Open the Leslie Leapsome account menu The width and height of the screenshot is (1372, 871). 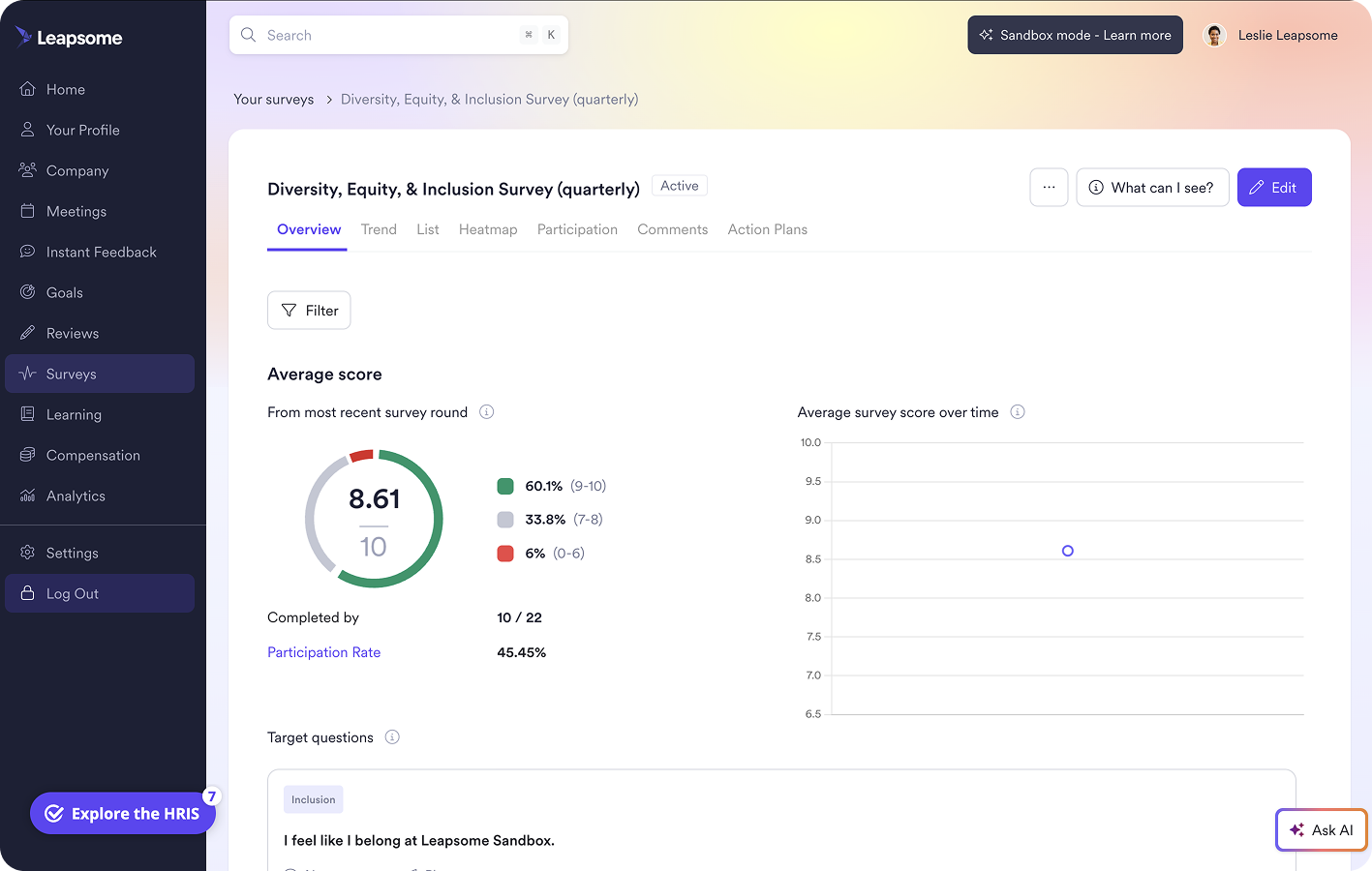[1270, 35]
